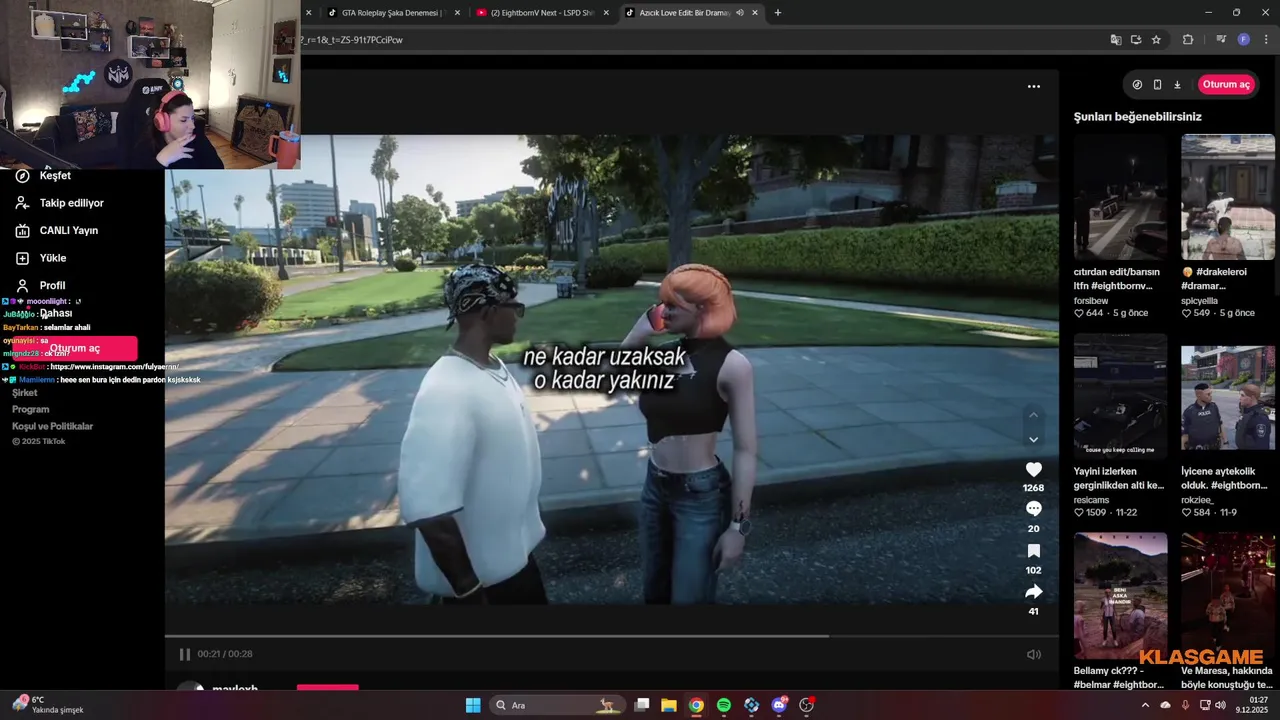Screen dimensions: 1280x720
Task: Mute the Azıcık Love Edit tab audio
Action: coord(740,13)
